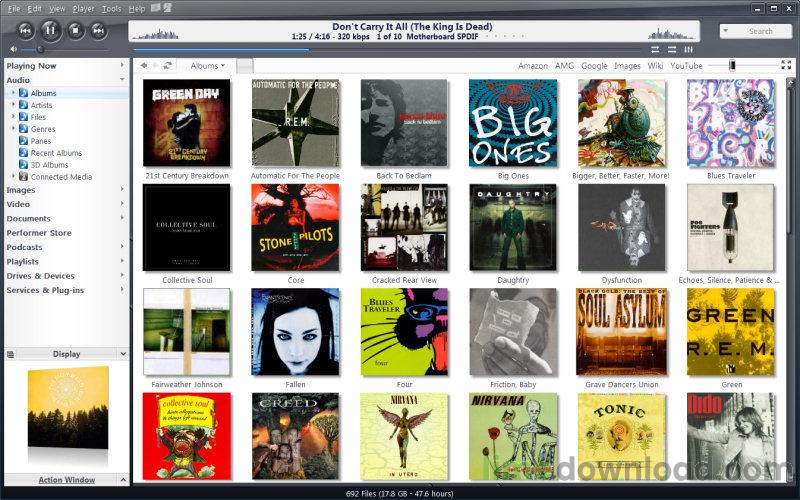Open the DSP equalizer icon
The height and width of the screenshot is (500, 800).
689,49
